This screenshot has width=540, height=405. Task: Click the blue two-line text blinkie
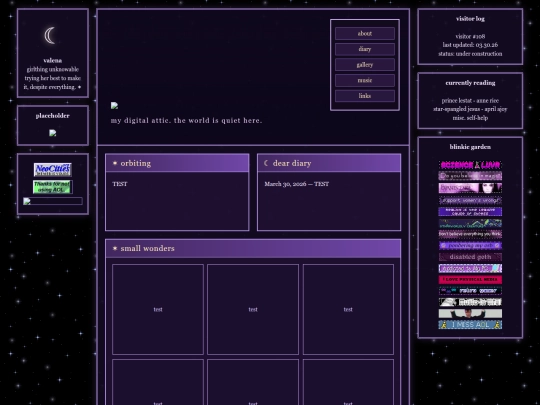(x=470, y=211)
